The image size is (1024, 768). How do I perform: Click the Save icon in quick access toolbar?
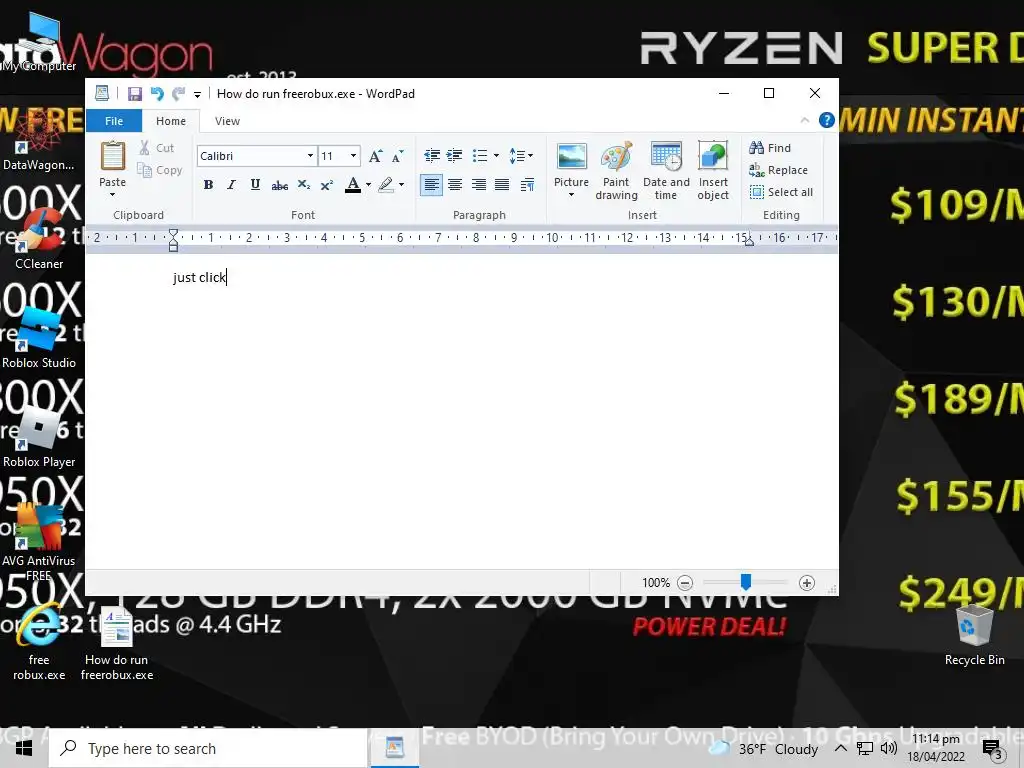[135, 93]
